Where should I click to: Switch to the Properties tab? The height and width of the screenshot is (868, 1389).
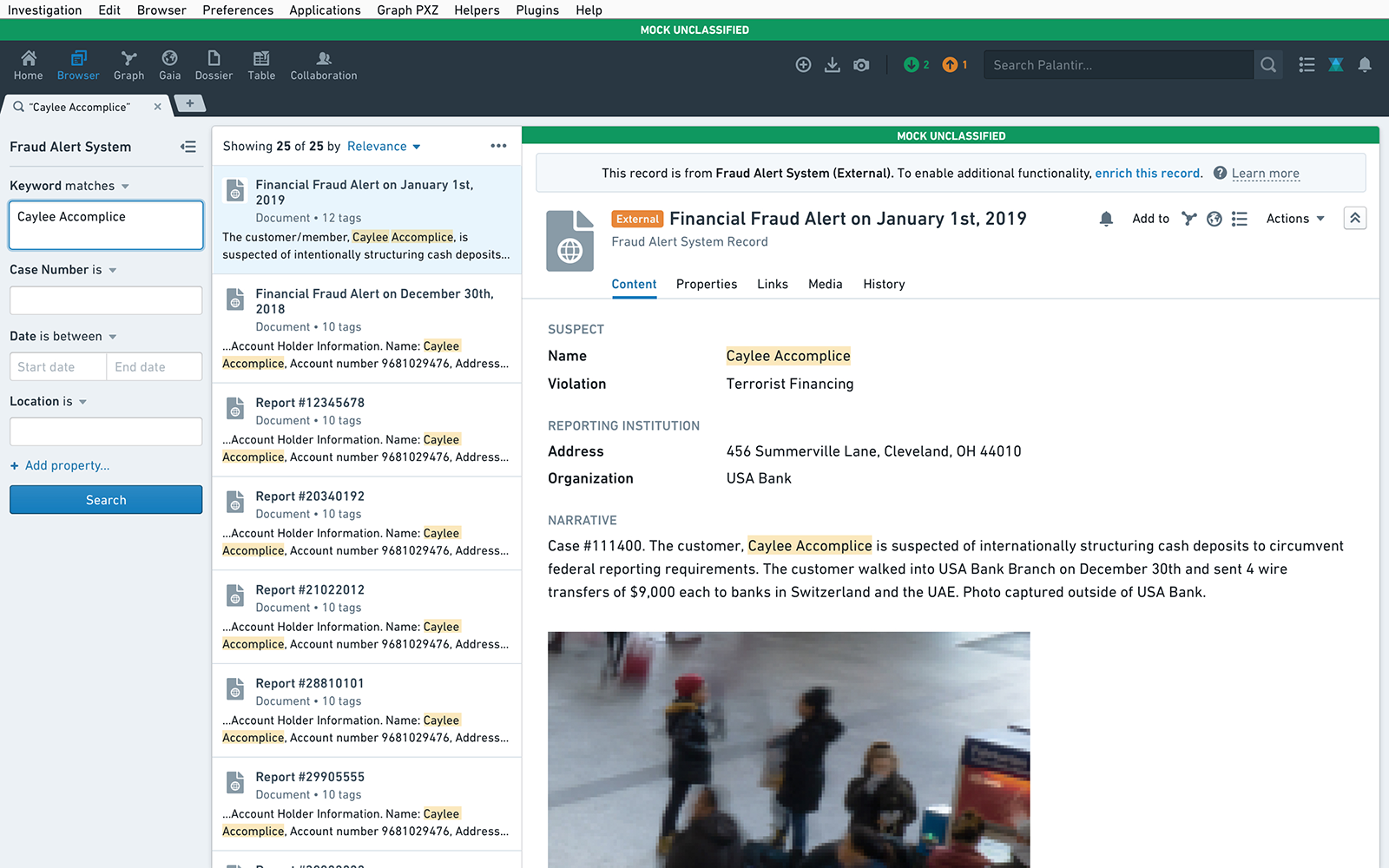point(707,284)
